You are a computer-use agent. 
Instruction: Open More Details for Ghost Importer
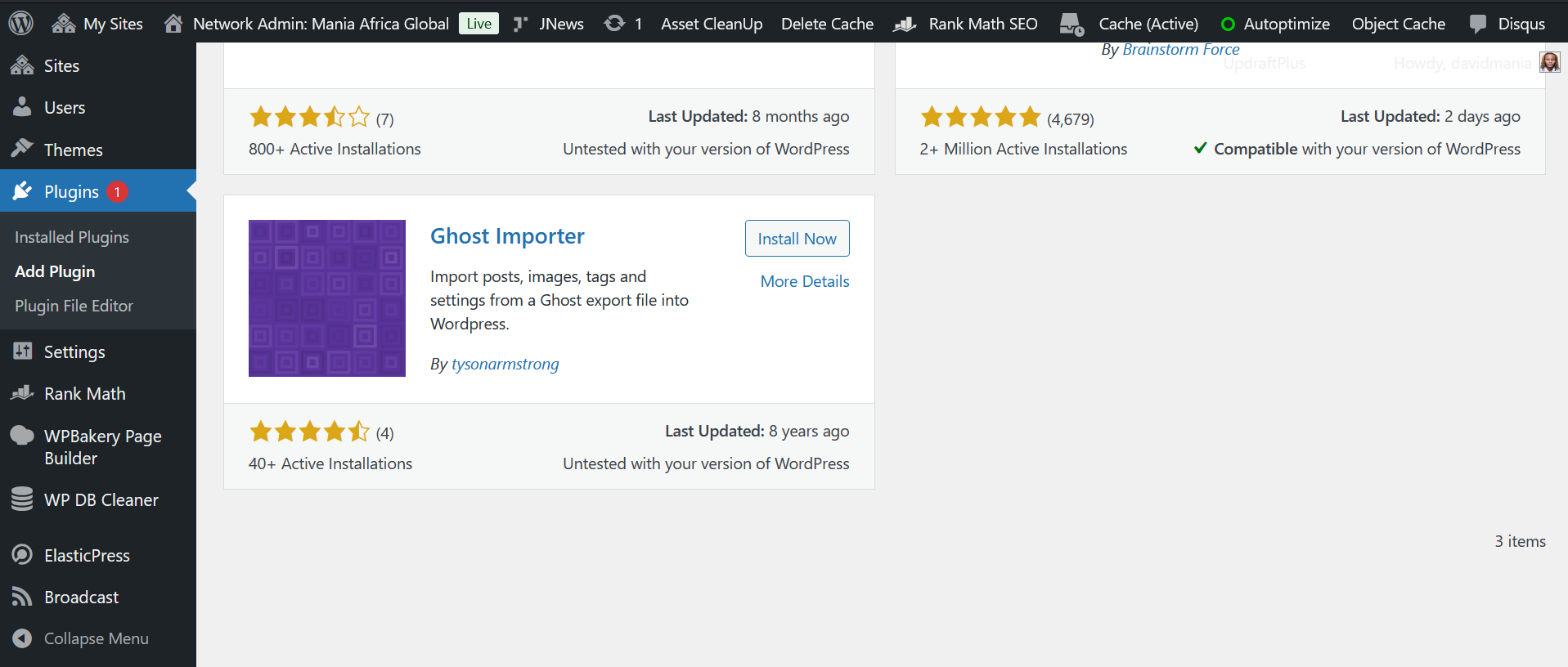(x=805, y=281)
